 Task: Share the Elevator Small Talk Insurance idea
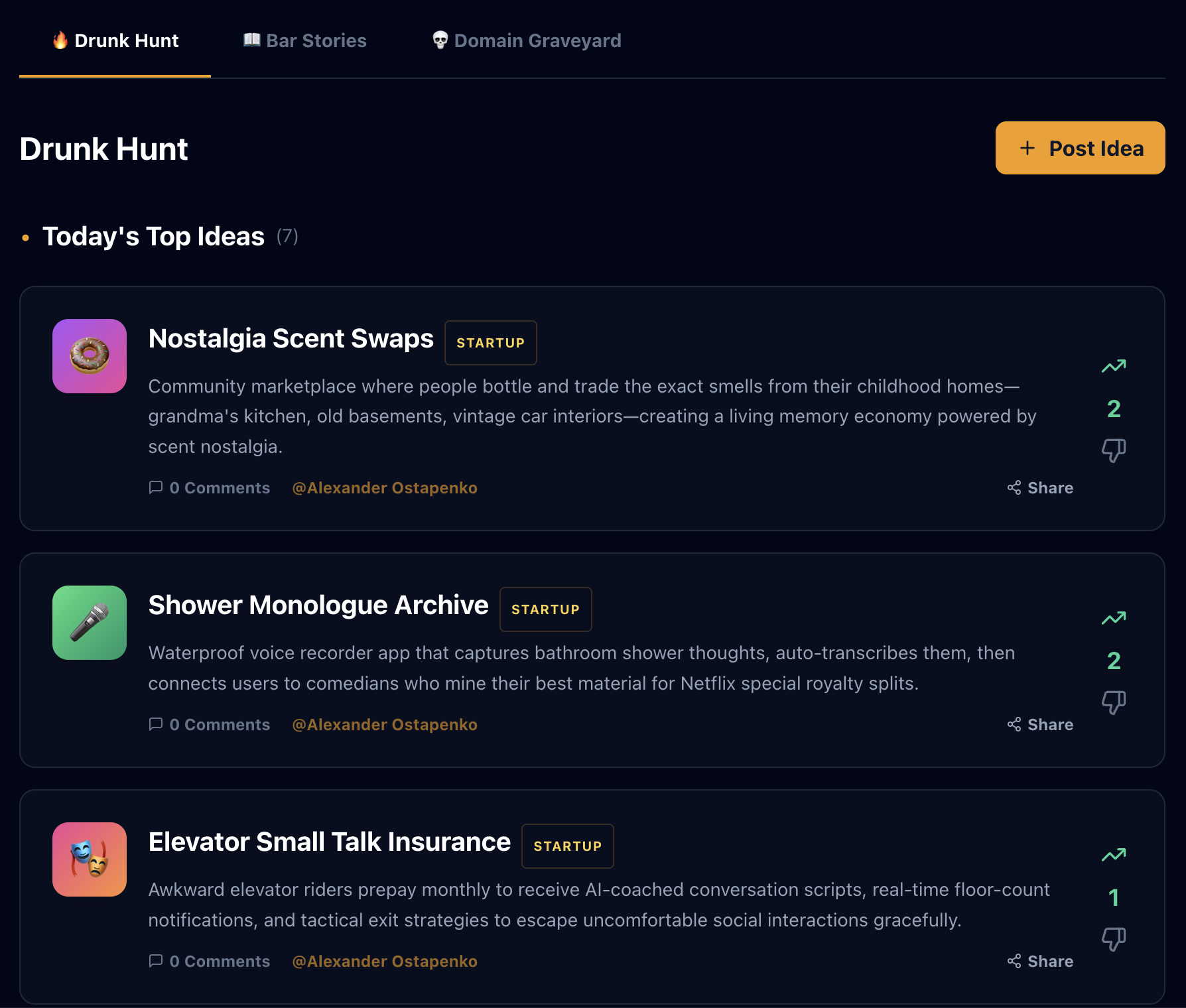pyautogui.click(x=1039, y=961)
